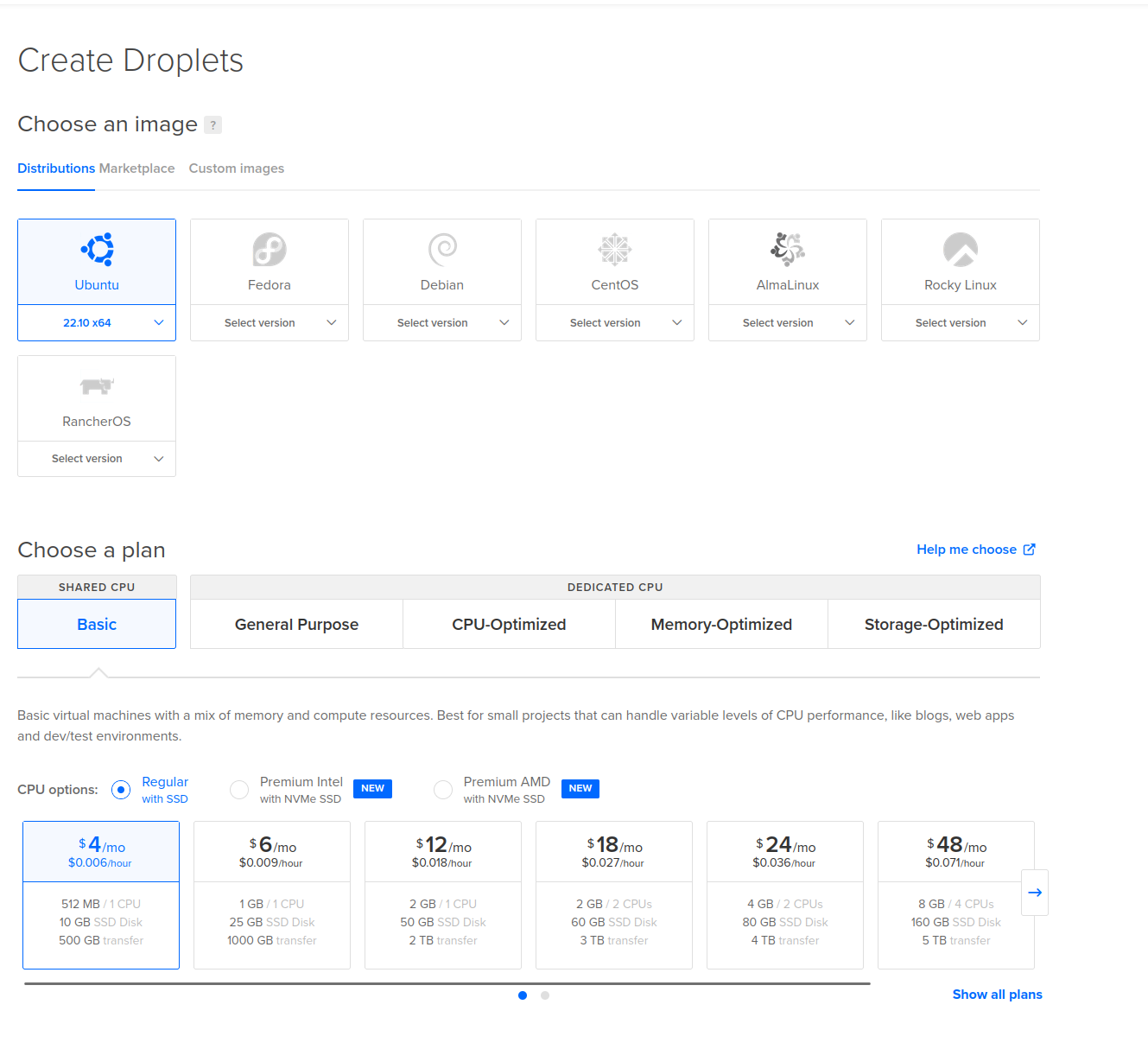Select the Ubuntu distribution logo

tap(97, 250)
